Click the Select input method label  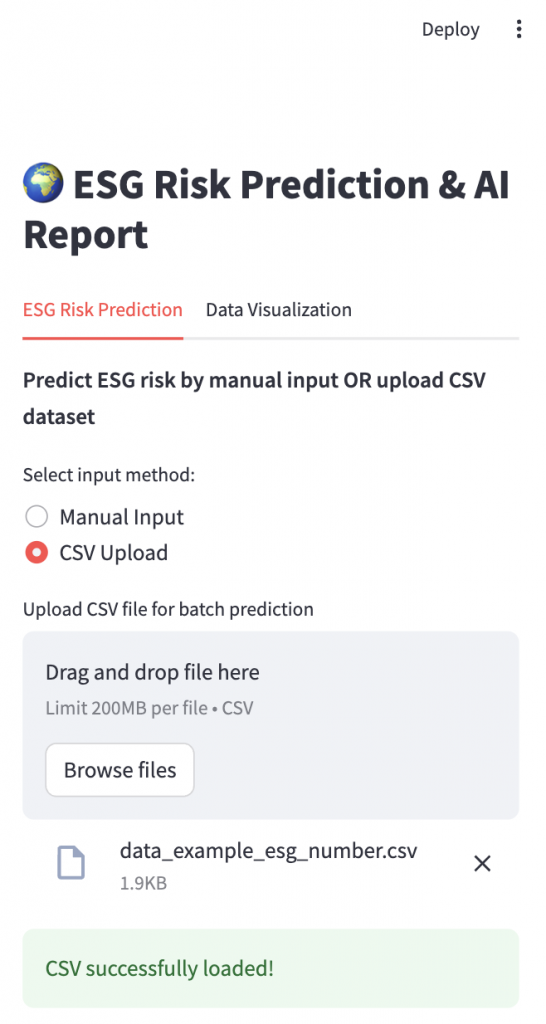click(109, 475)
